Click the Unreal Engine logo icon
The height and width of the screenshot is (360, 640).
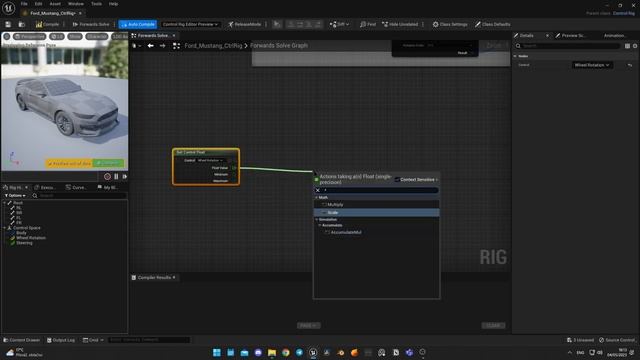tap(8, 8)
